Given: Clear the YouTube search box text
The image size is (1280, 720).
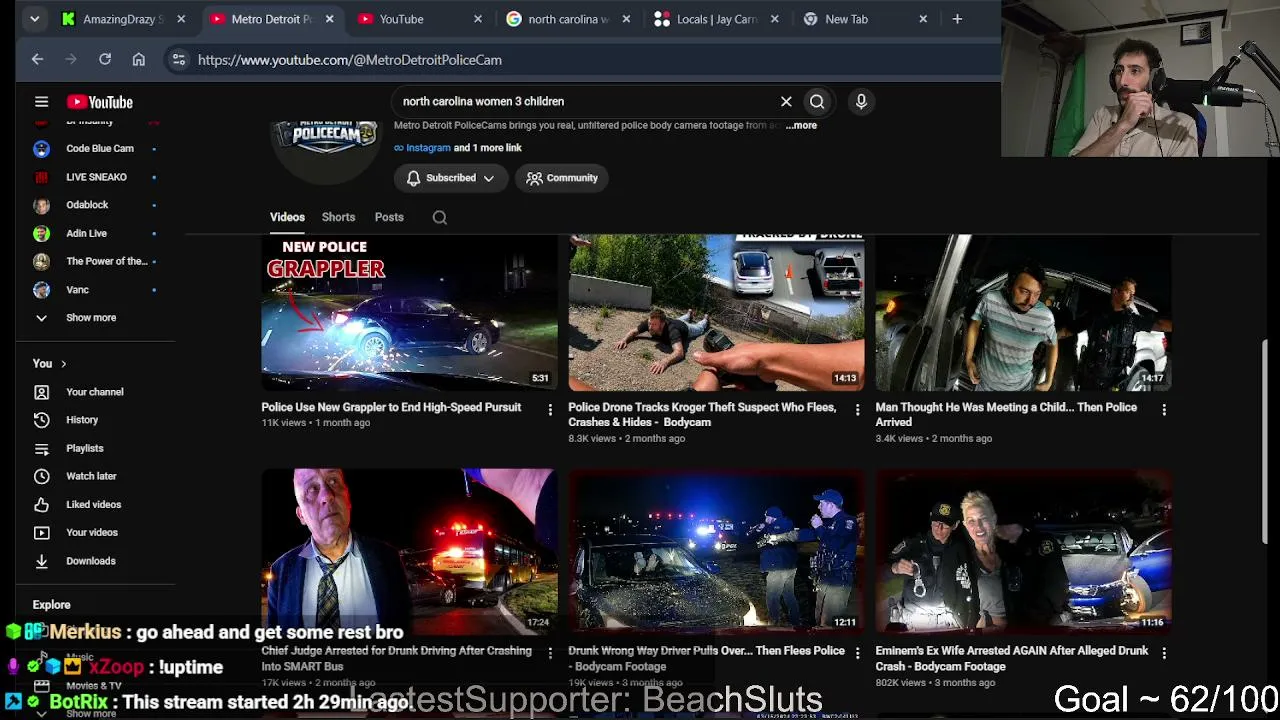Looking at the screenshot, I should 786,101.
